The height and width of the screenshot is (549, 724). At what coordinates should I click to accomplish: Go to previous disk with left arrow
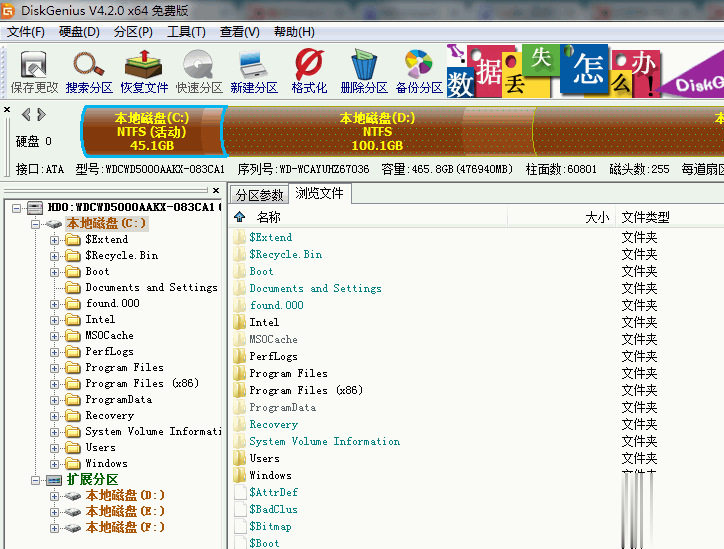(26, 114)
